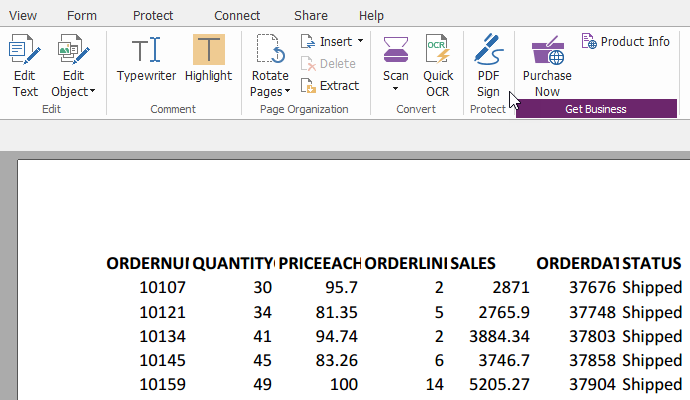This screenshot has width=690, height=400.
Task: Switch to the Protect tab
Action: [x=153, y=16]
